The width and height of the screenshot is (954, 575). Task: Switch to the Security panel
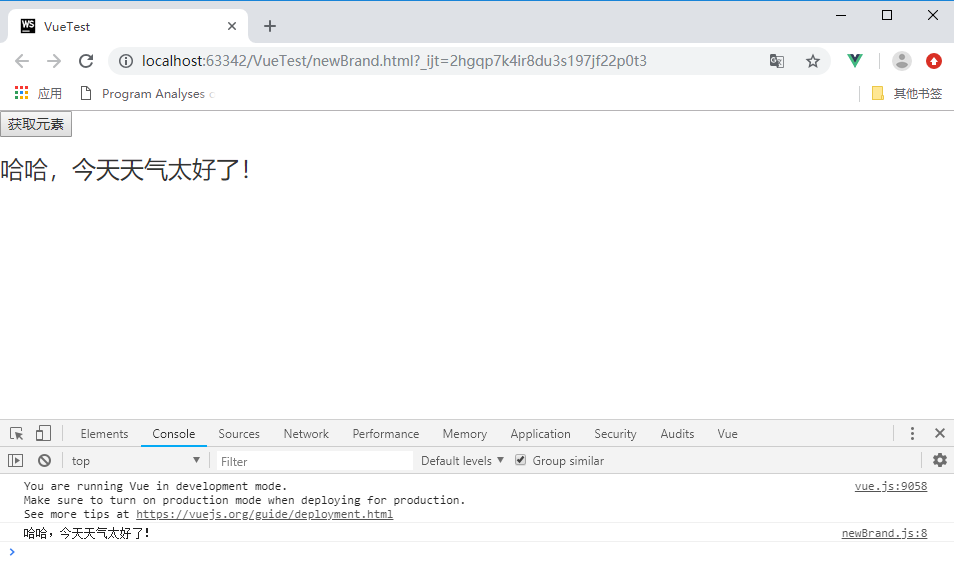pos(615,434)
